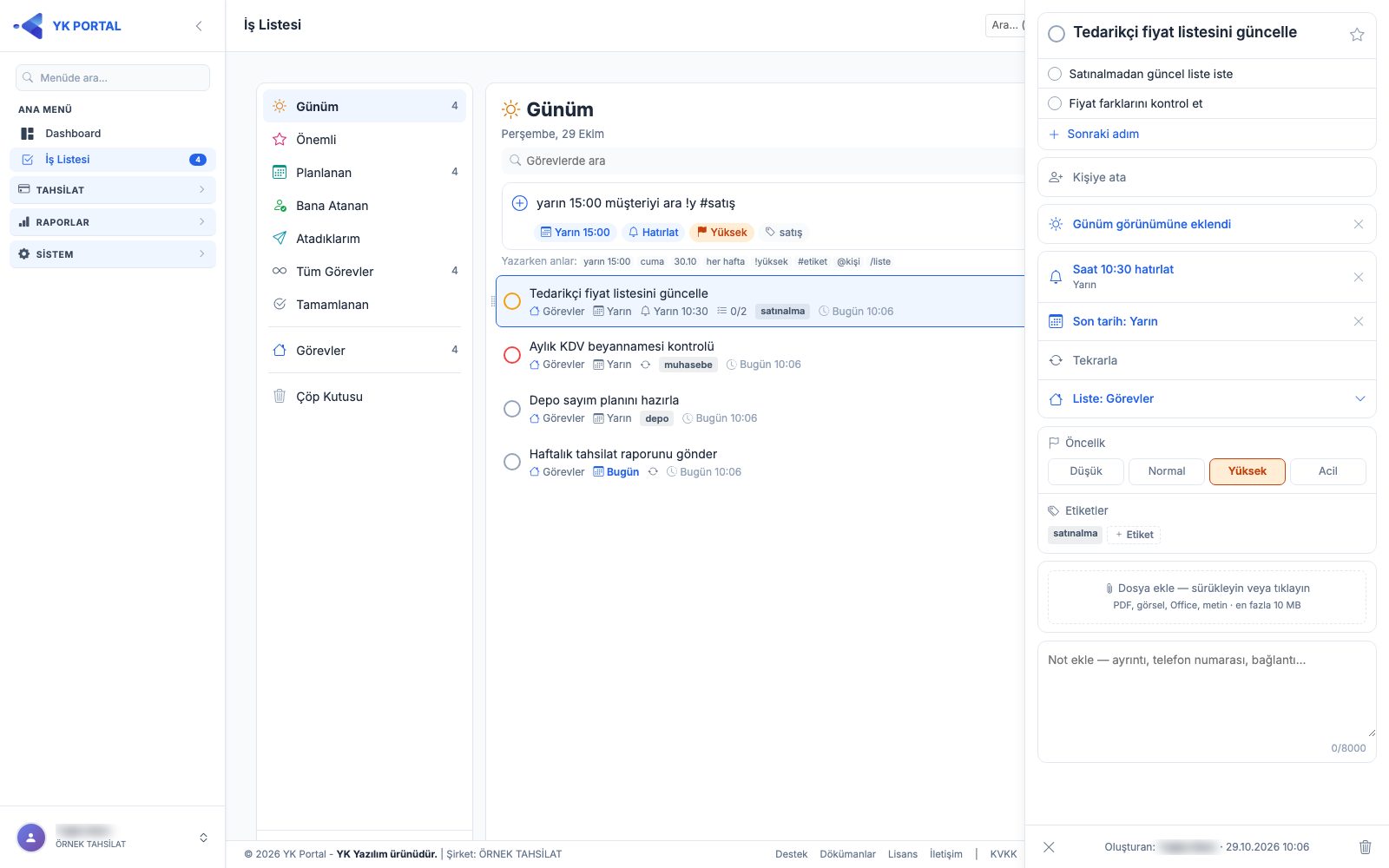Viewport: 1389px width, 868px height.
Task: Click the Tekrarla repeat option
Action: coord(1207,360)
